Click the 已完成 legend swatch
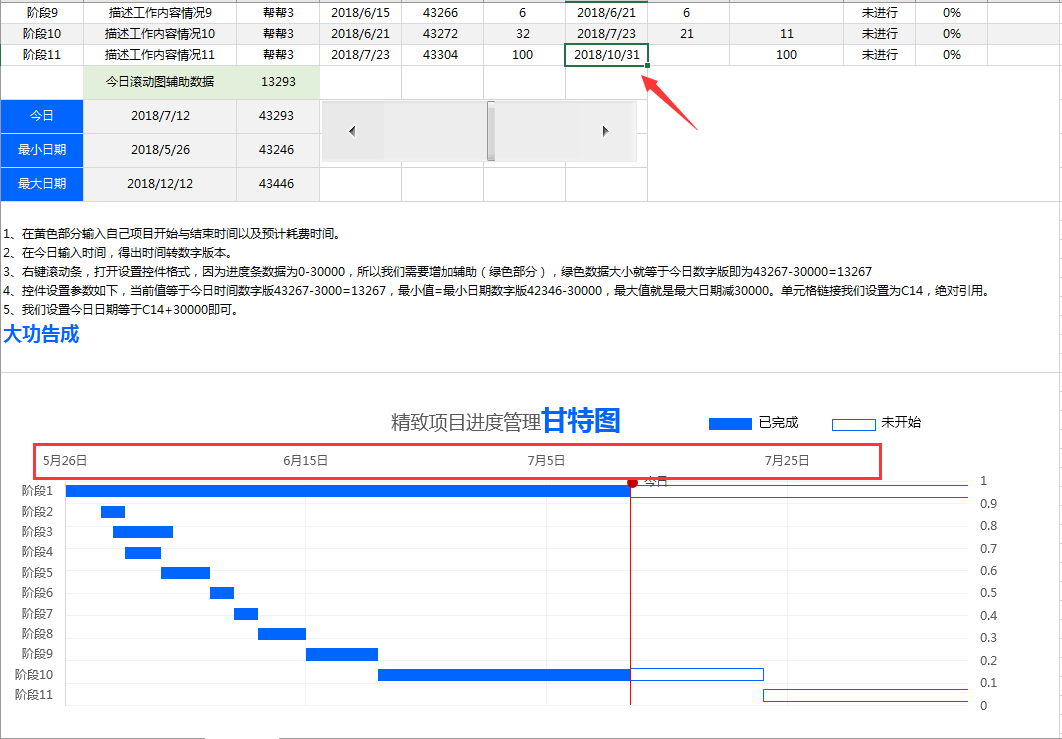 (730, 424)
